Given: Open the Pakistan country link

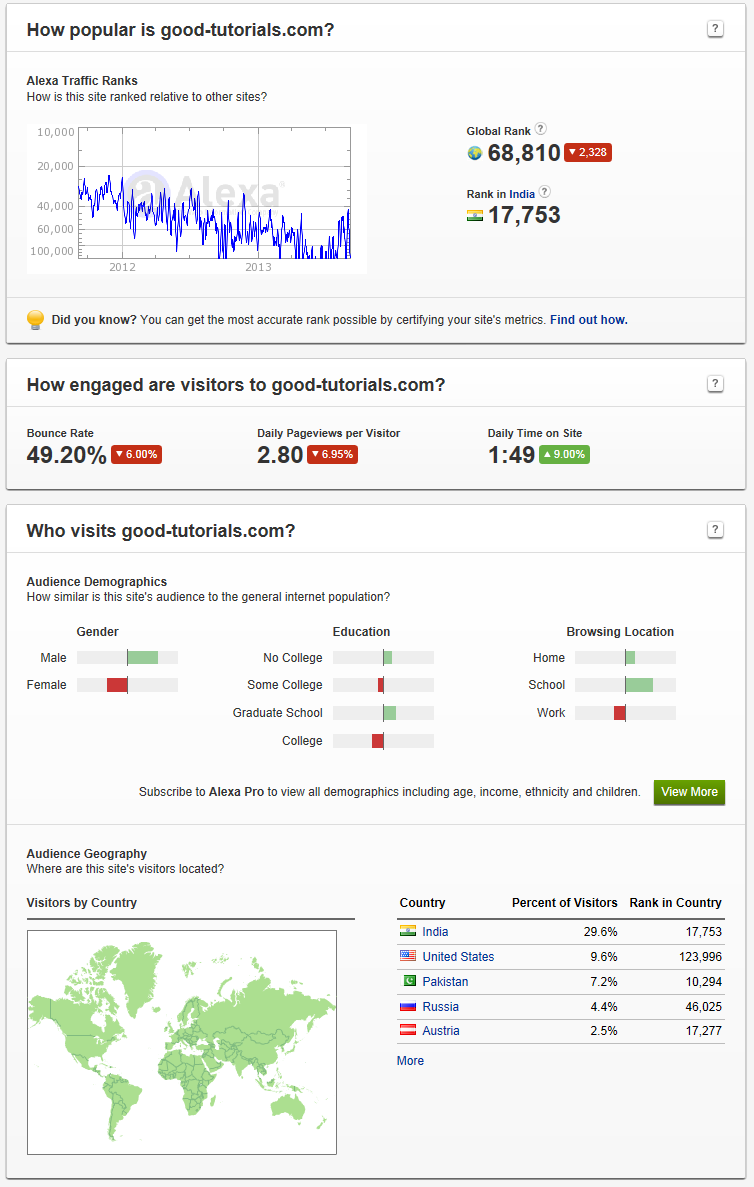Looking at the screenshot, I should coord(445,981).
